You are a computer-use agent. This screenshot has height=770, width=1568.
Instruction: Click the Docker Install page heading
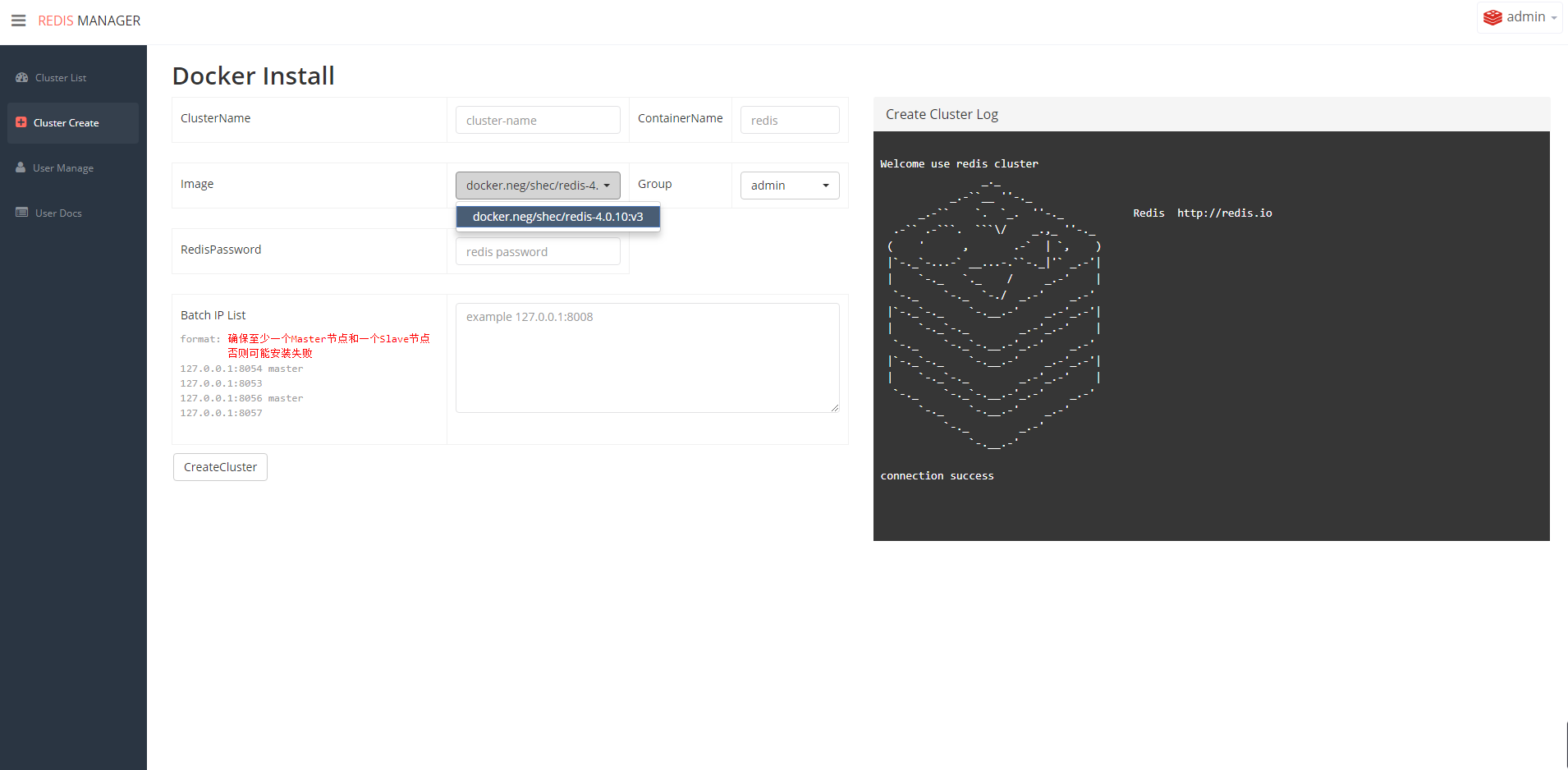(x=254, y=76)
